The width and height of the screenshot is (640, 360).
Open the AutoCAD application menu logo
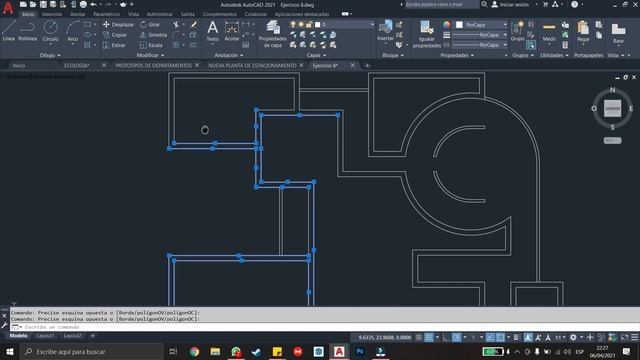[x=8, y=8]
